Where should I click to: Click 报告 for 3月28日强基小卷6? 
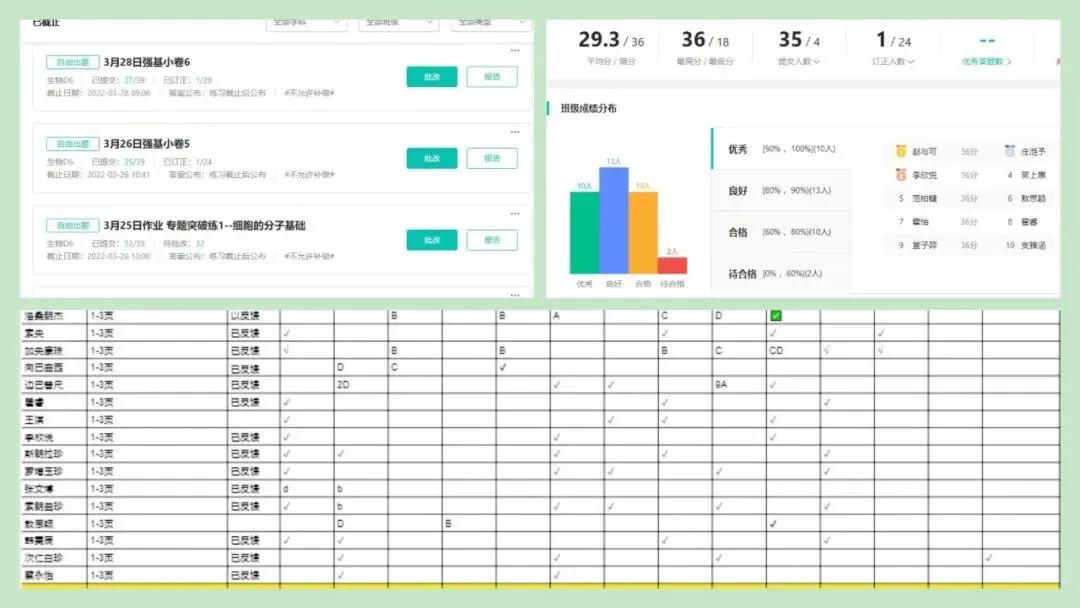[492, 76]
